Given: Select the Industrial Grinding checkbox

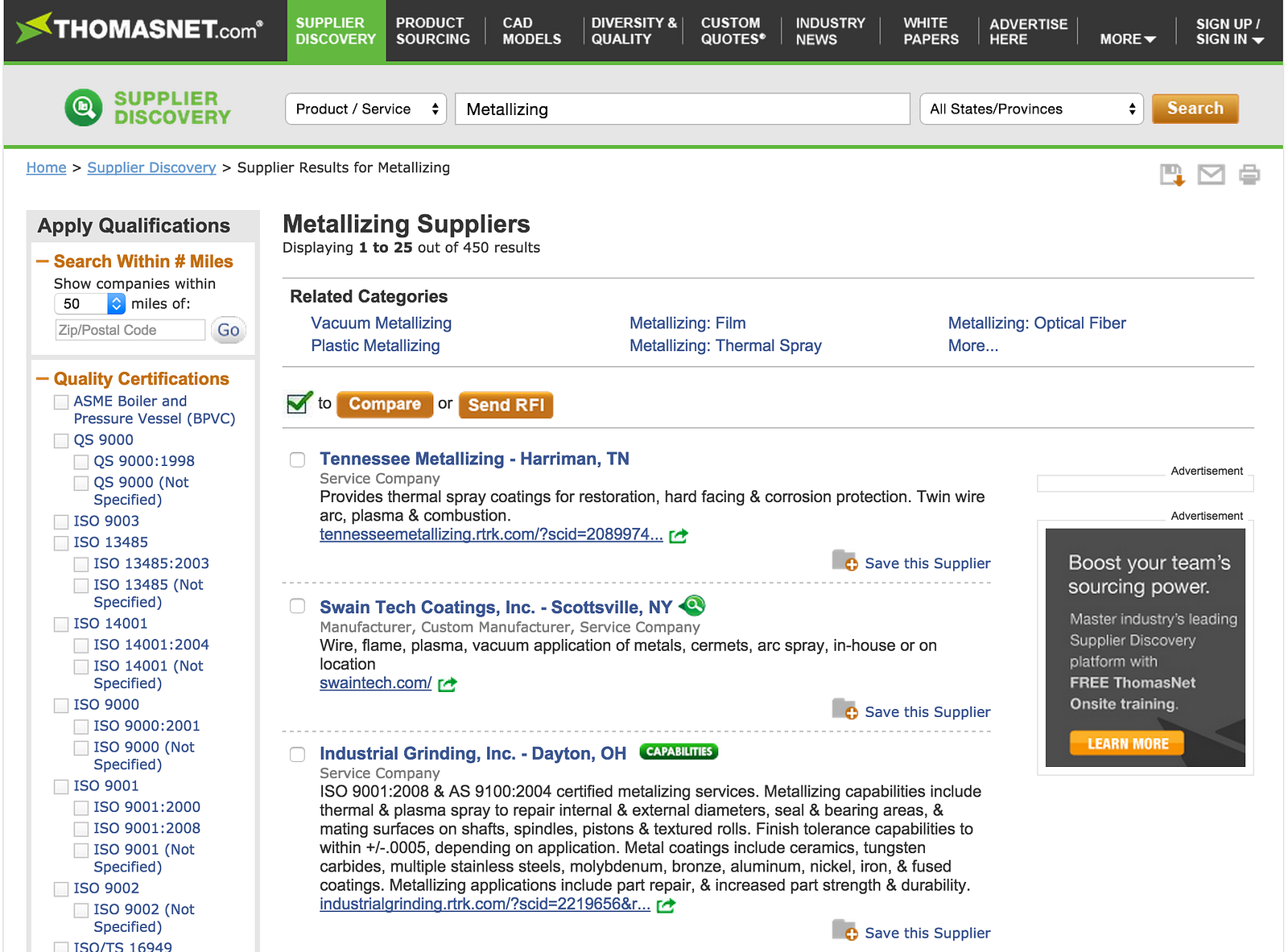Looking at the screenshot, I should tap(298, 754).
